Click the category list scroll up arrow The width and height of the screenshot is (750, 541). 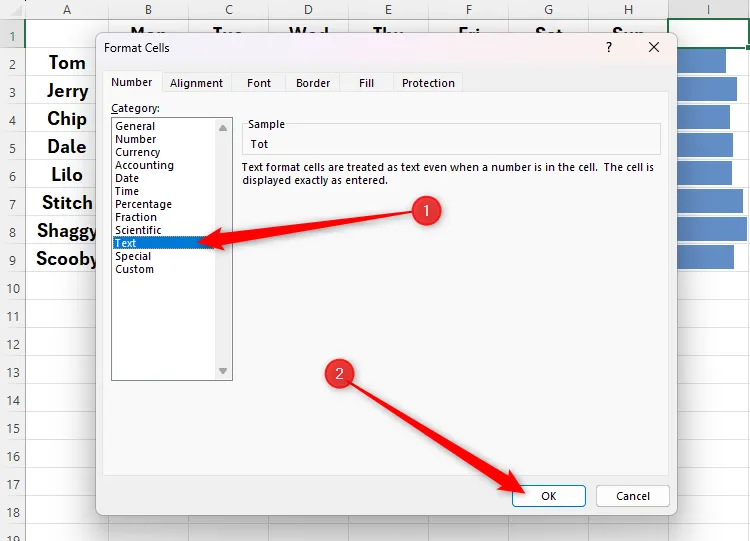click(224, 125)
